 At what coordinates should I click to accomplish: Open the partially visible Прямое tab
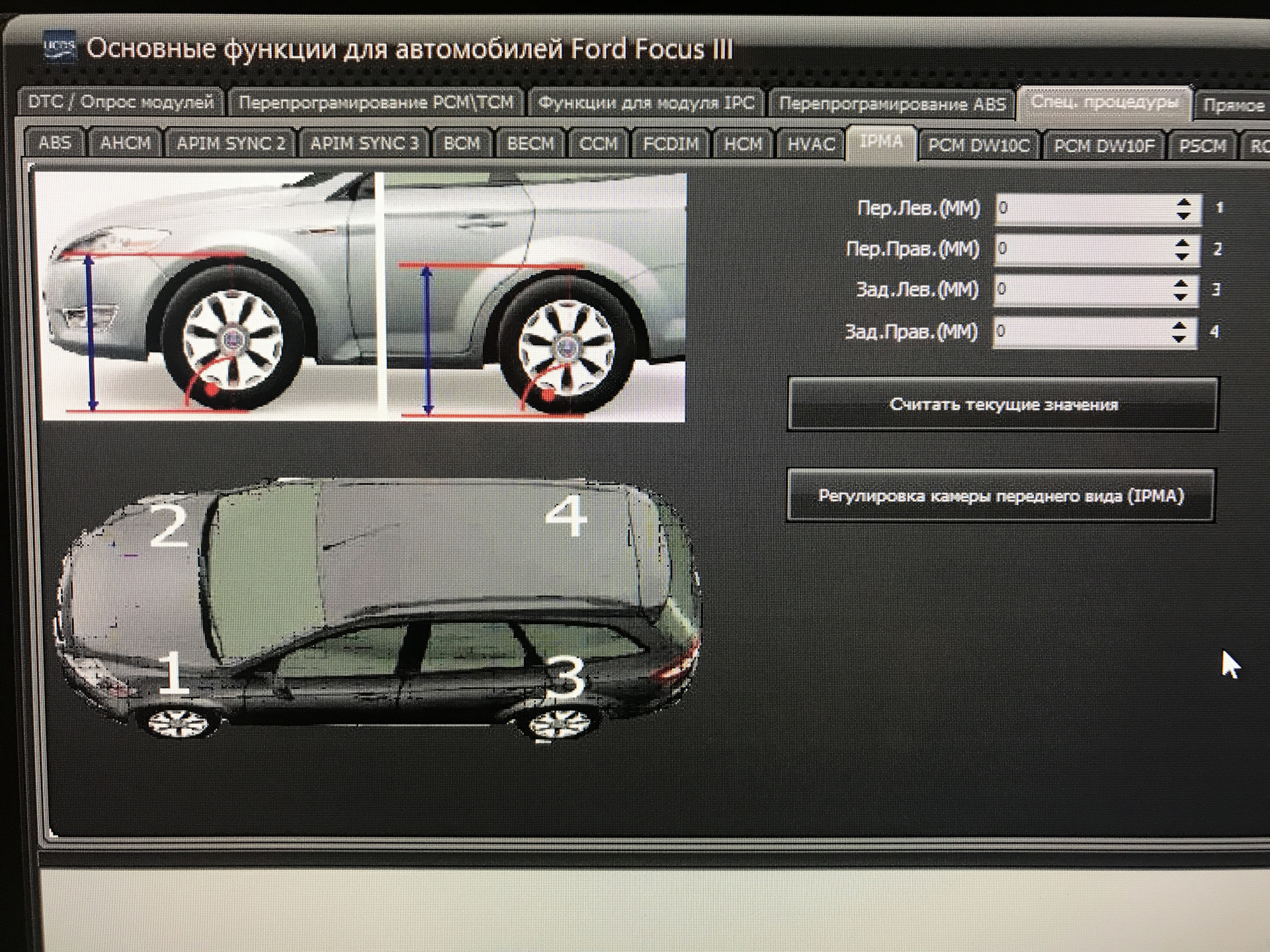tap(1233, 106)
